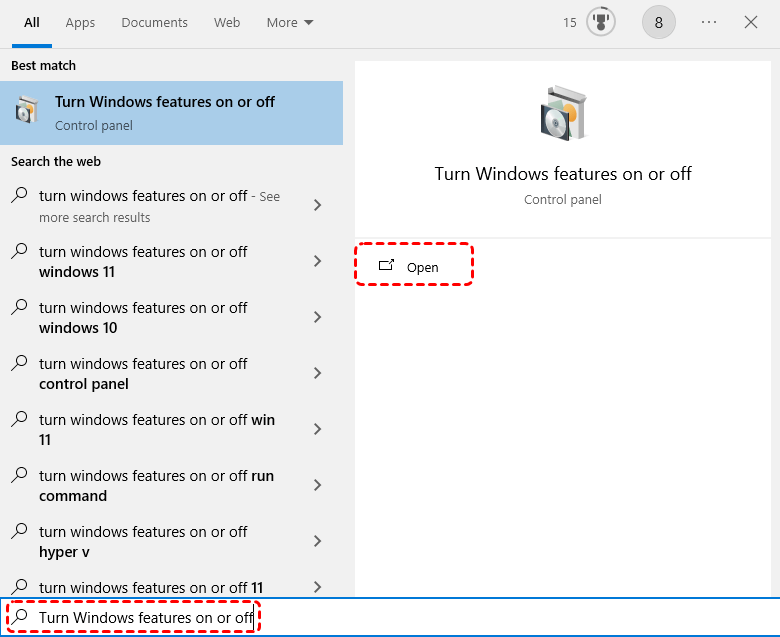Click search icon beside win 11 suggestion
Image resolution: width=780 pixels, height=637 pixels.
(x=19, y=418)
